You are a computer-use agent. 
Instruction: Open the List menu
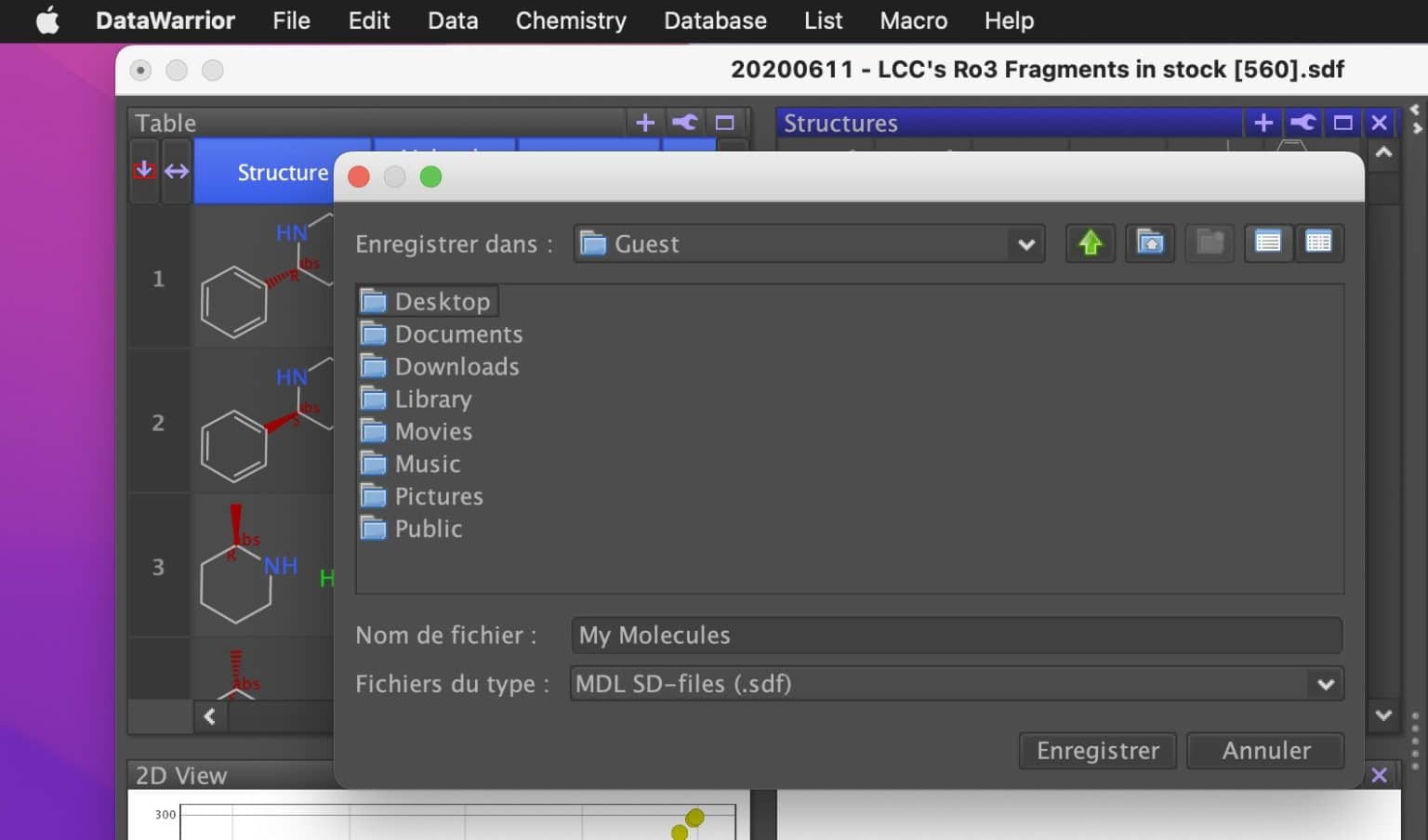(x=823, y=20)
